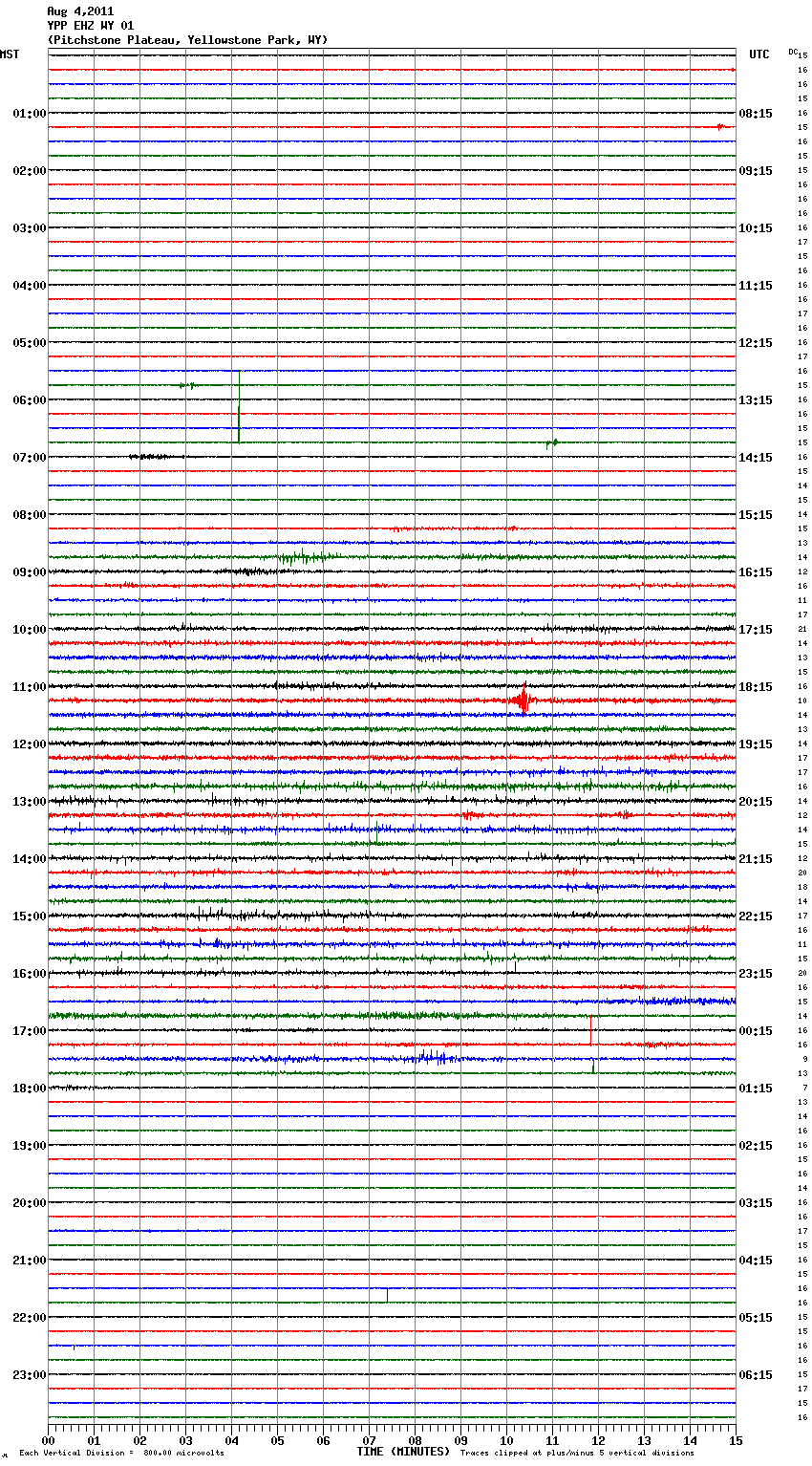Select the 09:00 MST time label
Screen dimensions: 812x1466
[30, 572]
